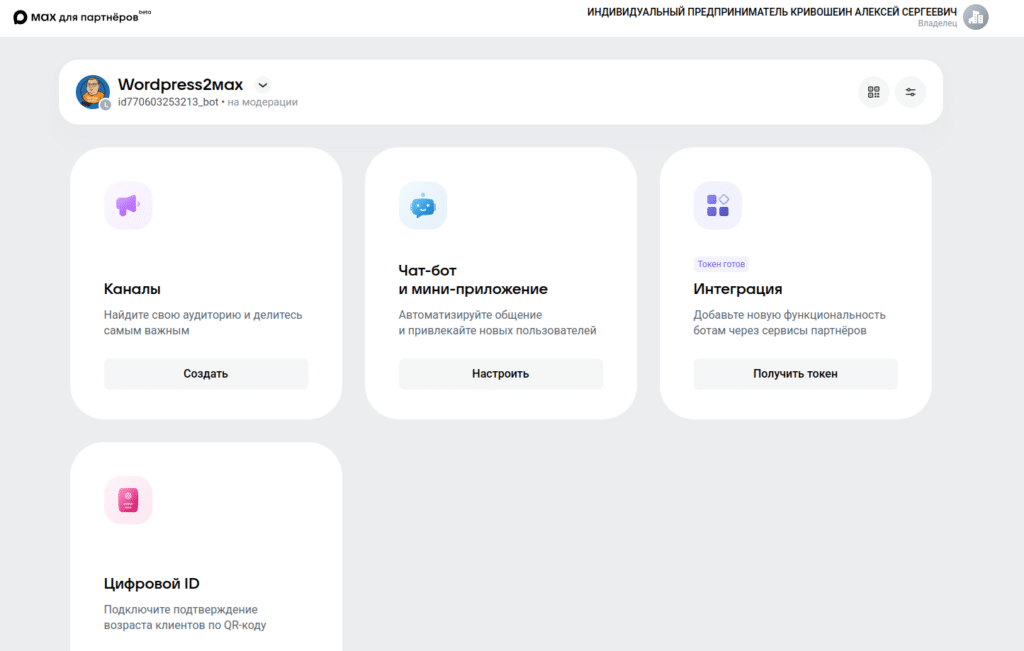Click the Wordpress2max bot avatar
Image resolution: width=1024 pixels, height=651 pixels.
[92, 91]
